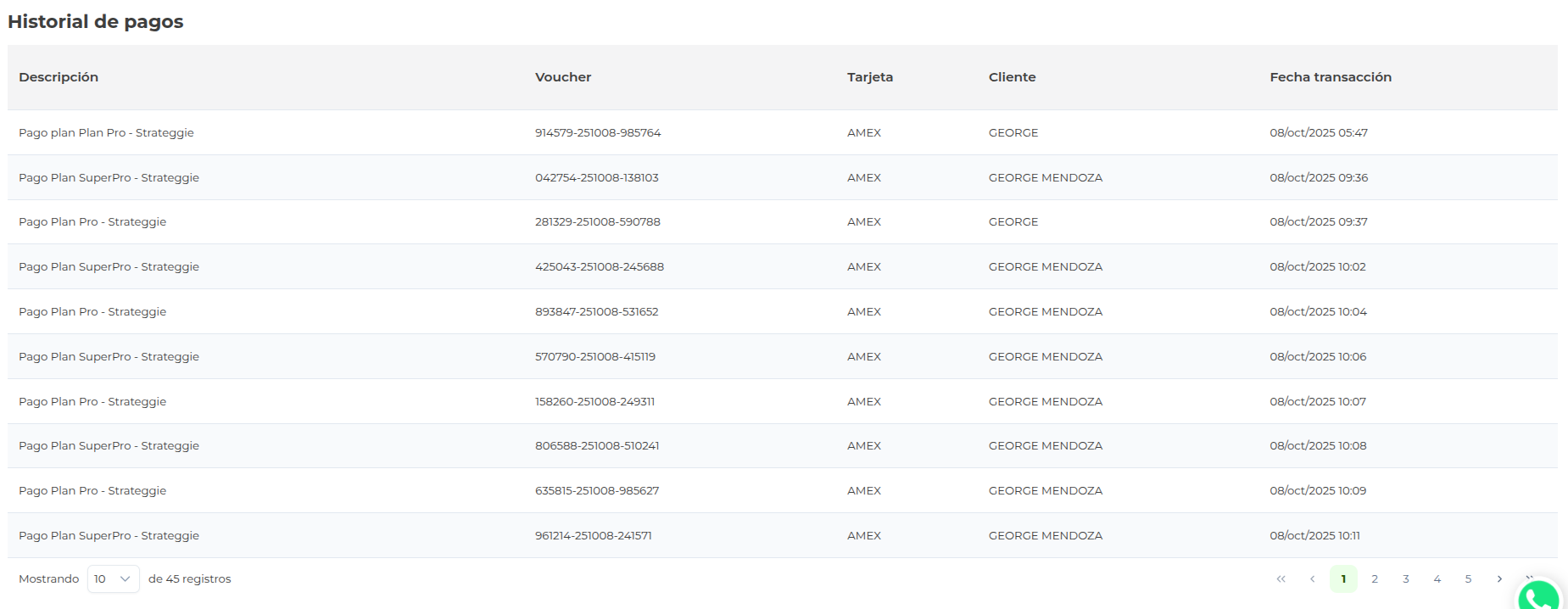Select the payment row dated 08/oct/2025 09:36
The height and width of the screenshot is (609, 1568).
(1318, 178)
